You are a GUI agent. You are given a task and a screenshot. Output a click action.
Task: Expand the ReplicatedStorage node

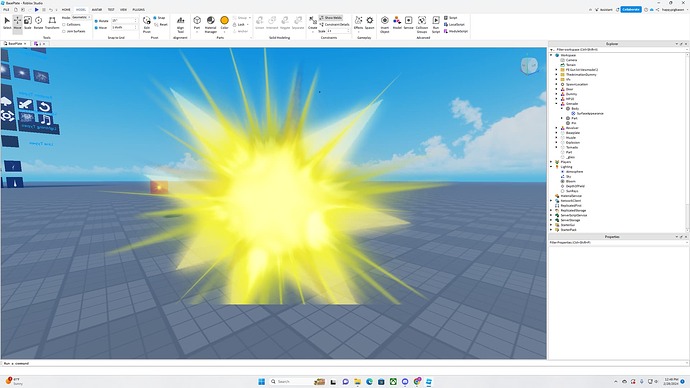(x=551, y=210)
